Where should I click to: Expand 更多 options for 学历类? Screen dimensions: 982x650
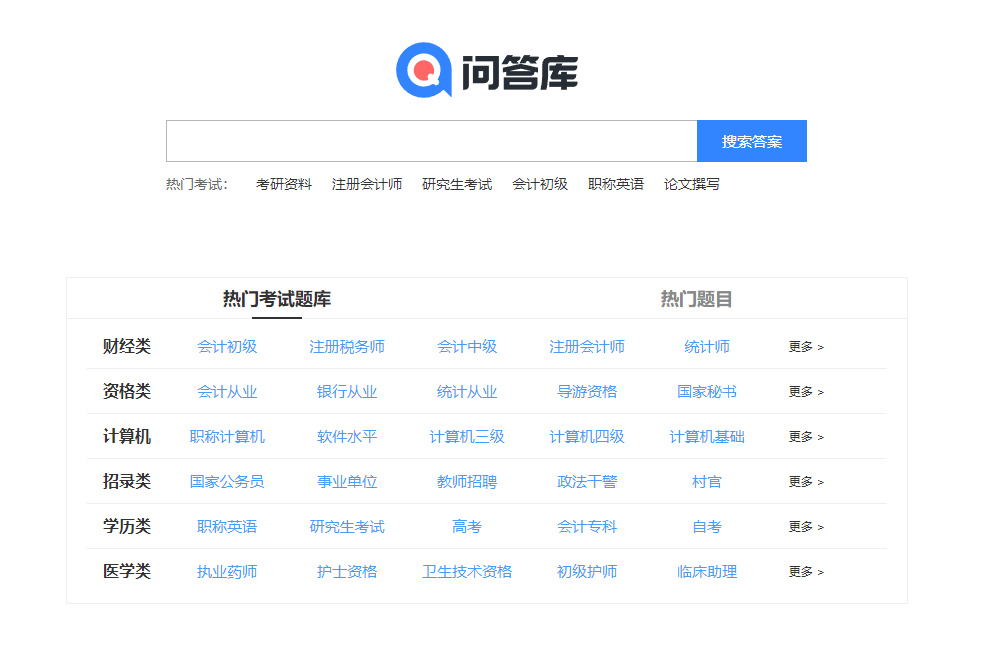tap(804, 526)
